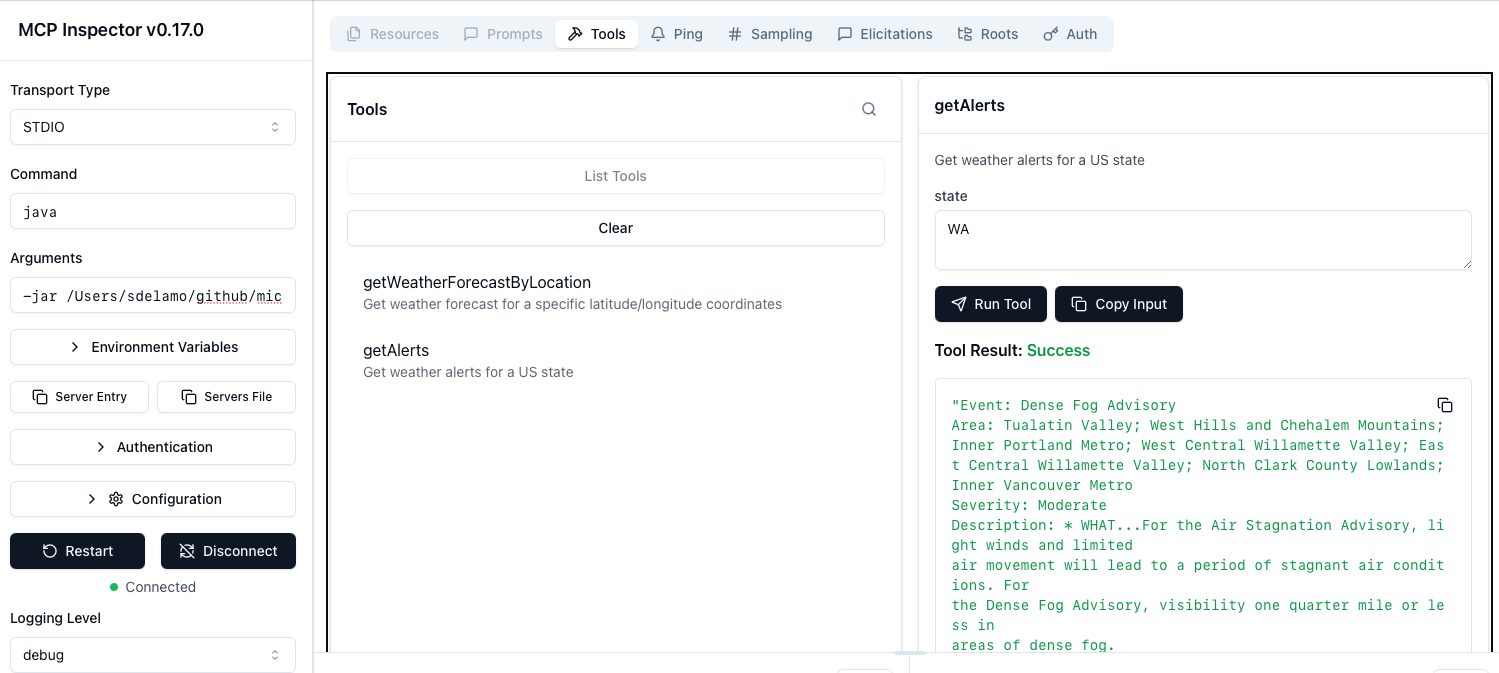Disconnect from the MCP server
Viewport: 1499px width, 673px height.
(x=228, y=551)
